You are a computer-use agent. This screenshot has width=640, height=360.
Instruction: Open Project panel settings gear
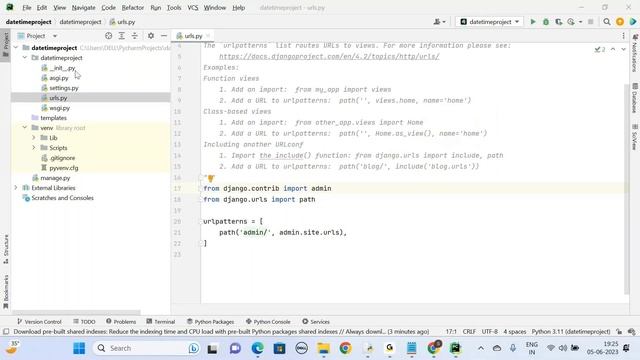[151, 36]
